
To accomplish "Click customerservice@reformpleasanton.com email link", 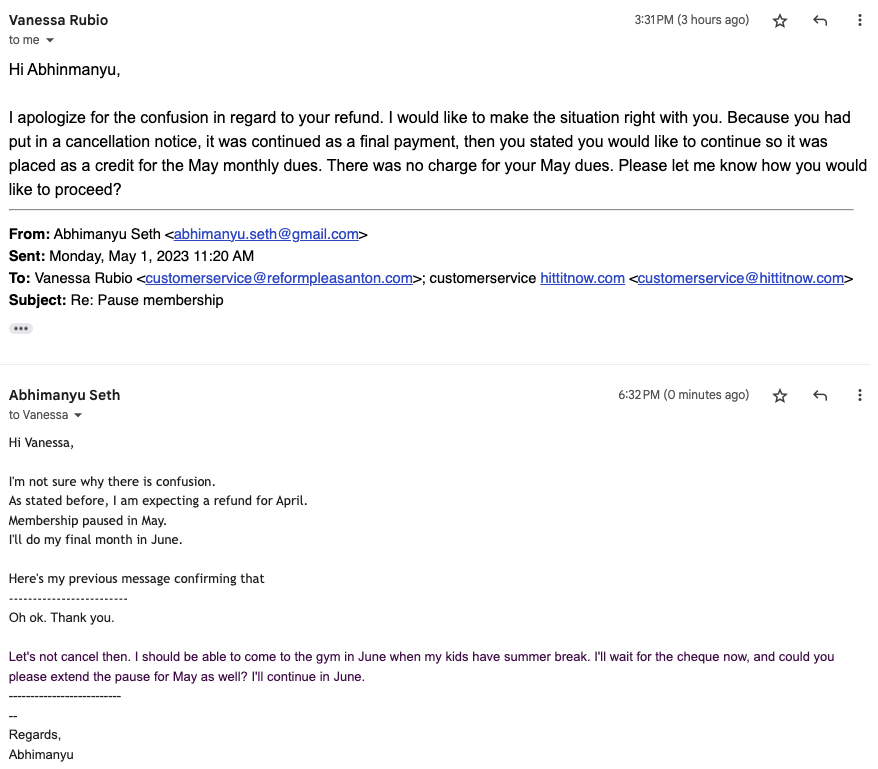I will coord(279,279).
